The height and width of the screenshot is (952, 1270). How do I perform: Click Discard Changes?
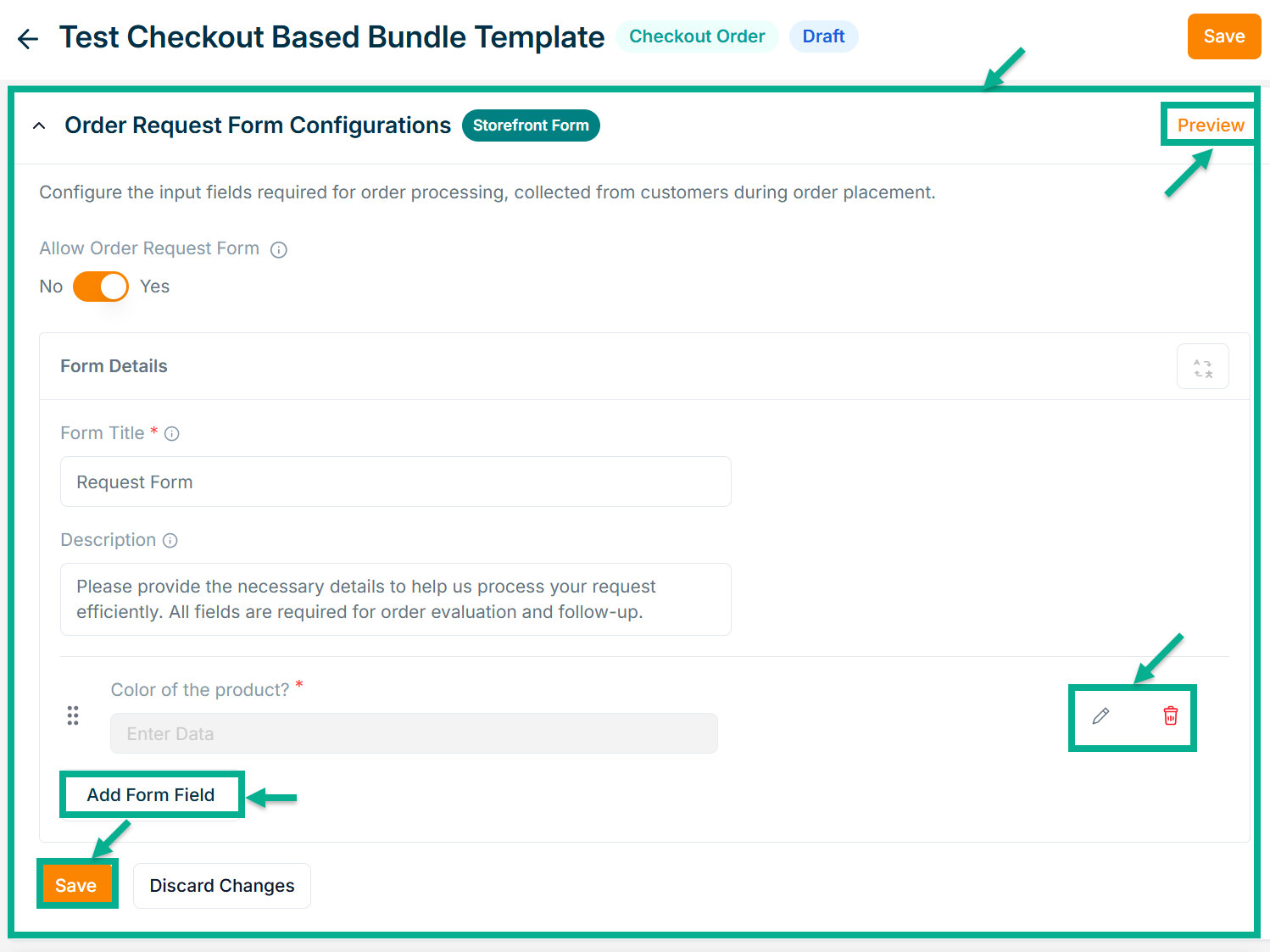click(x=222, y=886)
